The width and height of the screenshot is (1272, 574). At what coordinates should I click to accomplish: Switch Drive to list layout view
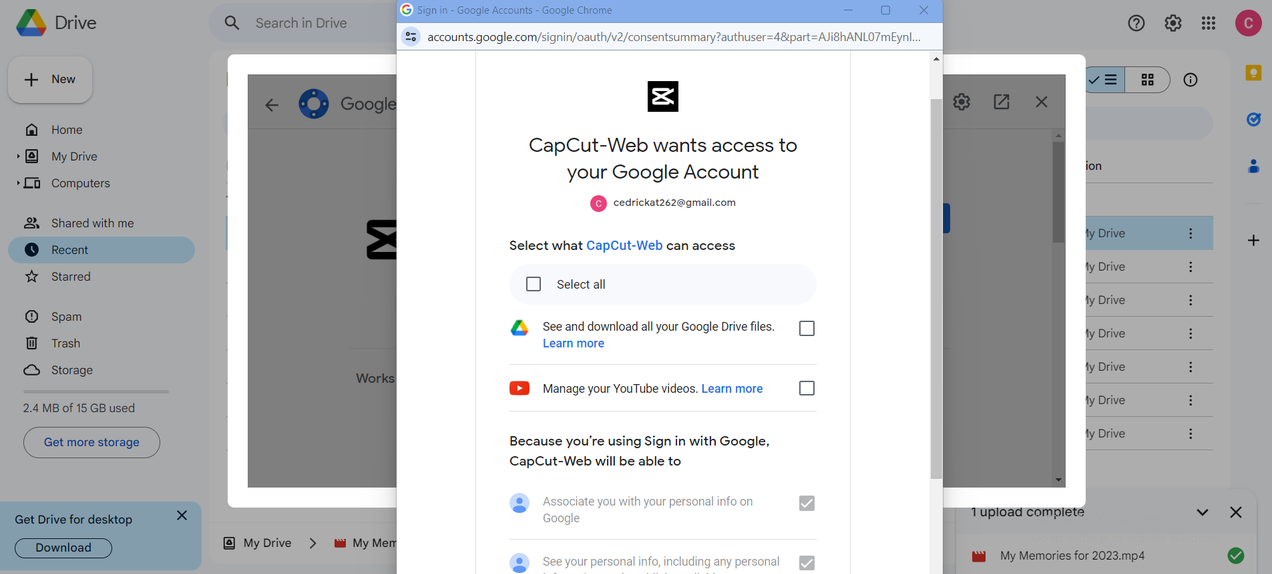1106,80
